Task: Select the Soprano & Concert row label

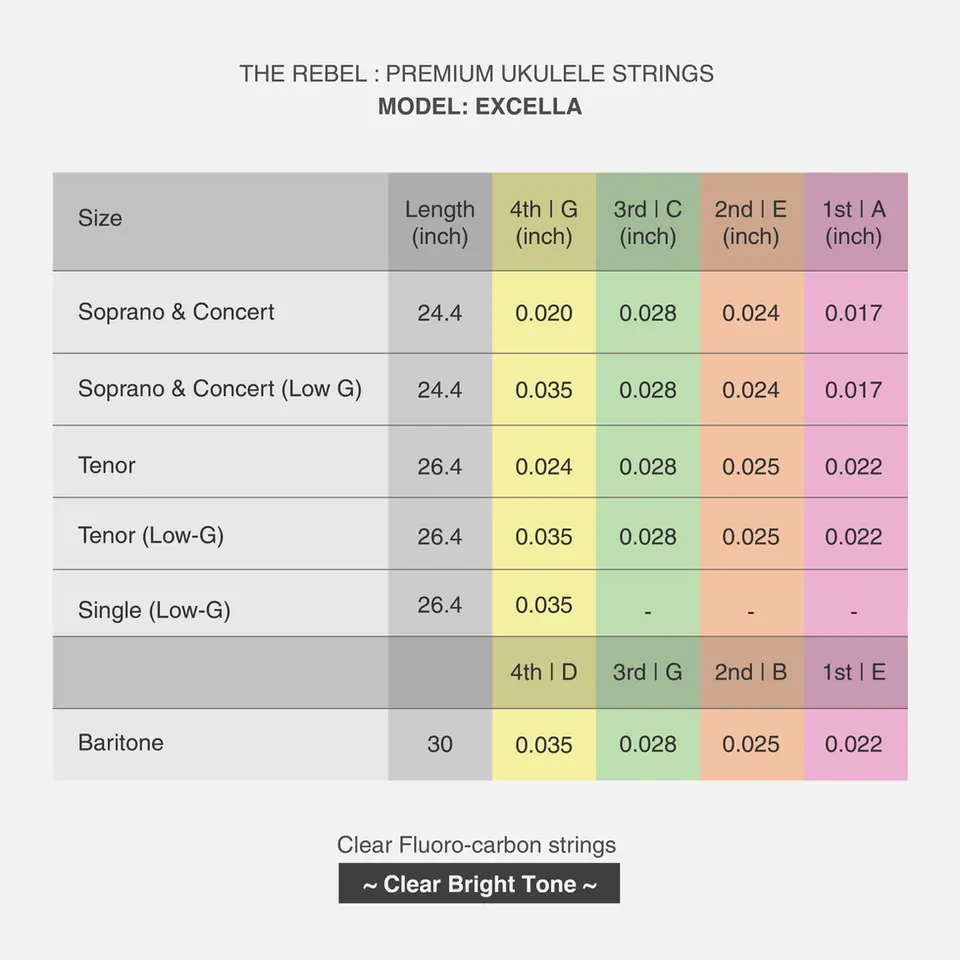Action: tap(176, 312)
